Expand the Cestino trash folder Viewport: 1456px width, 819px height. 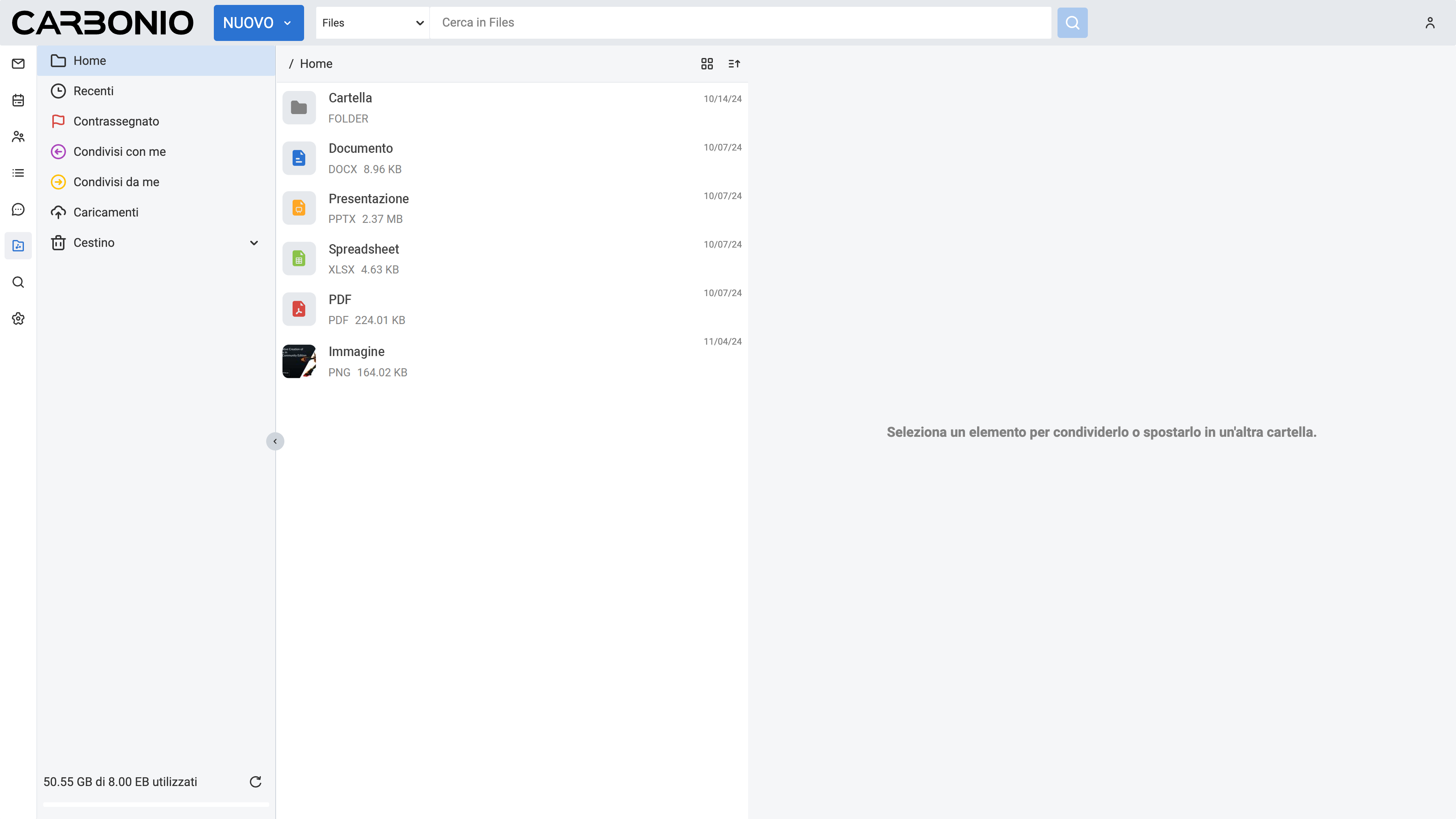tap(254, 243)
